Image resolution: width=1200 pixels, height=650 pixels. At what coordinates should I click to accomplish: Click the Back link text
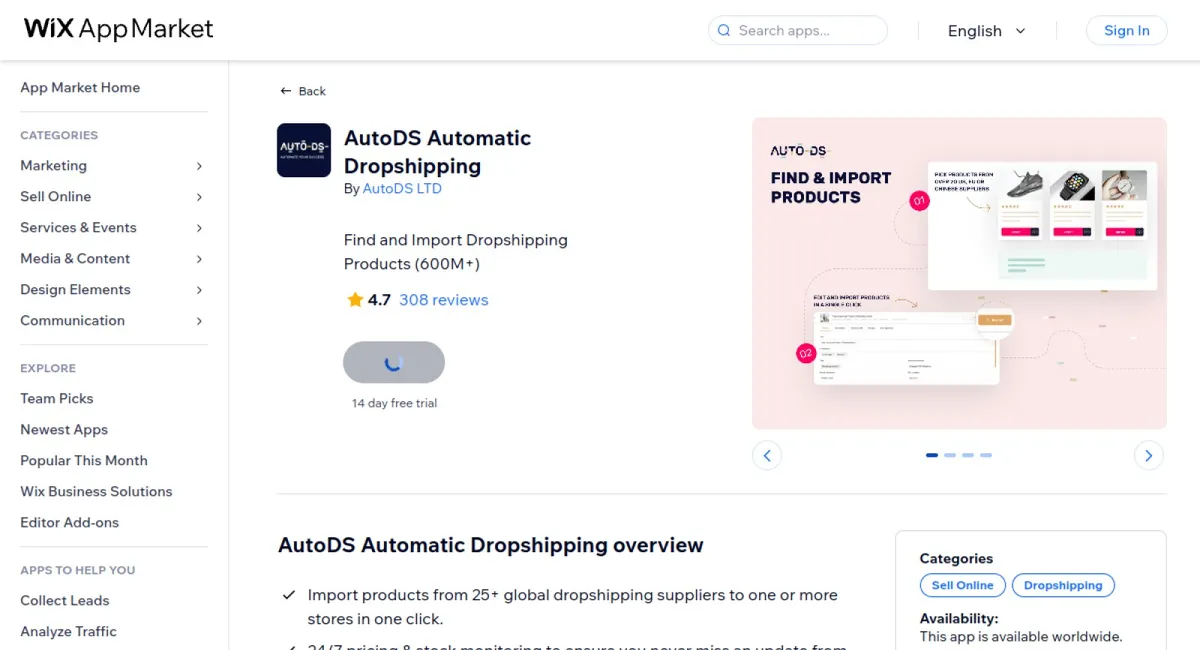tap(312, 91)
